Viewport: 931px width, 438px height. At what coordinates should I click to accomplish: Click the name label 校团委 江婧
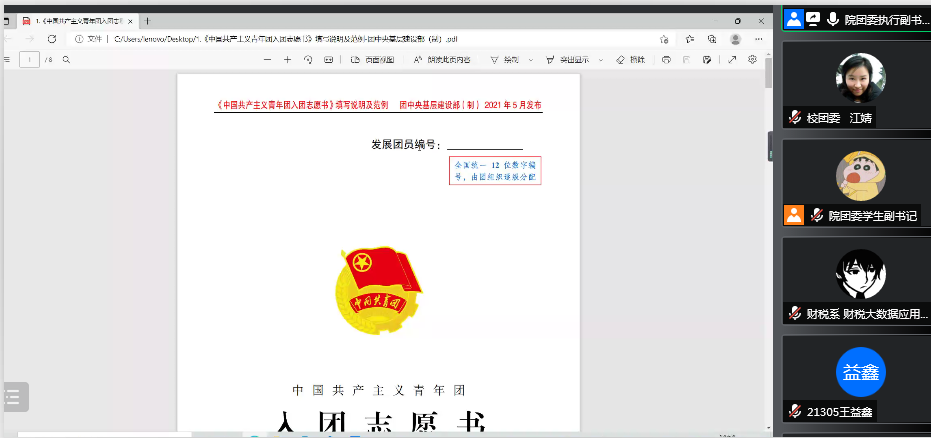point(839,118)
